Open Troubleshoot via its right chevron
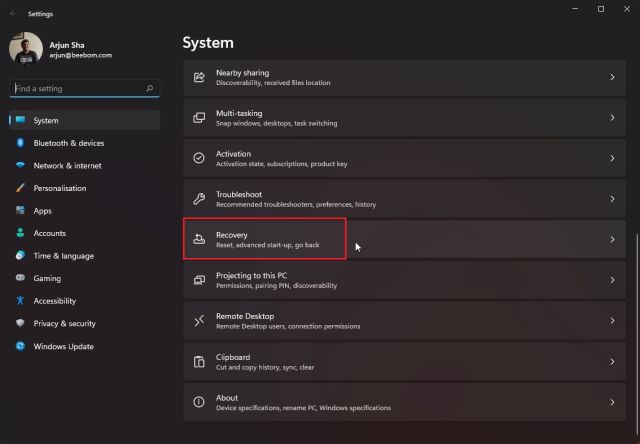The width and height of the screenshot is (640, 444). 612,199
